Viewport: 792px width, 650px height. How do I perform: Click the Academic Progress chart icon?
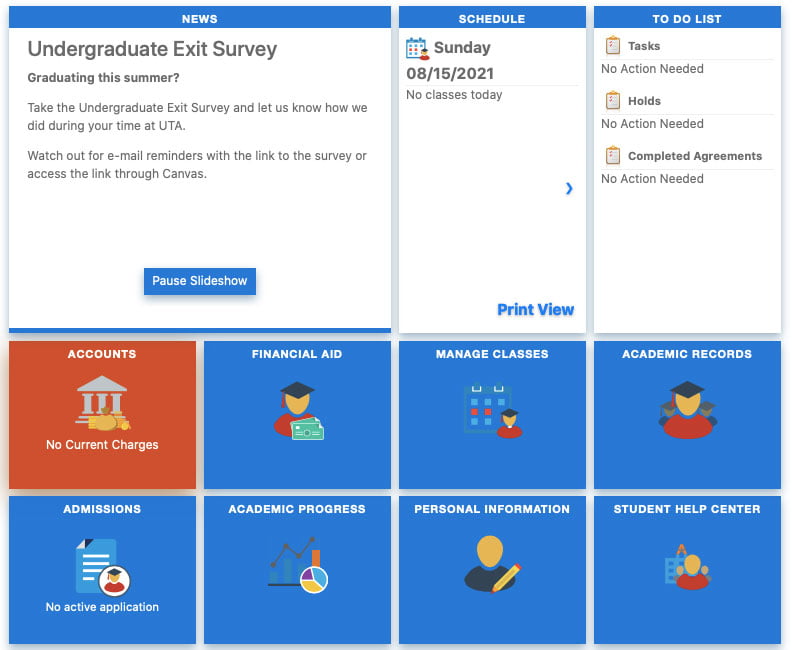tap(297, 566)
